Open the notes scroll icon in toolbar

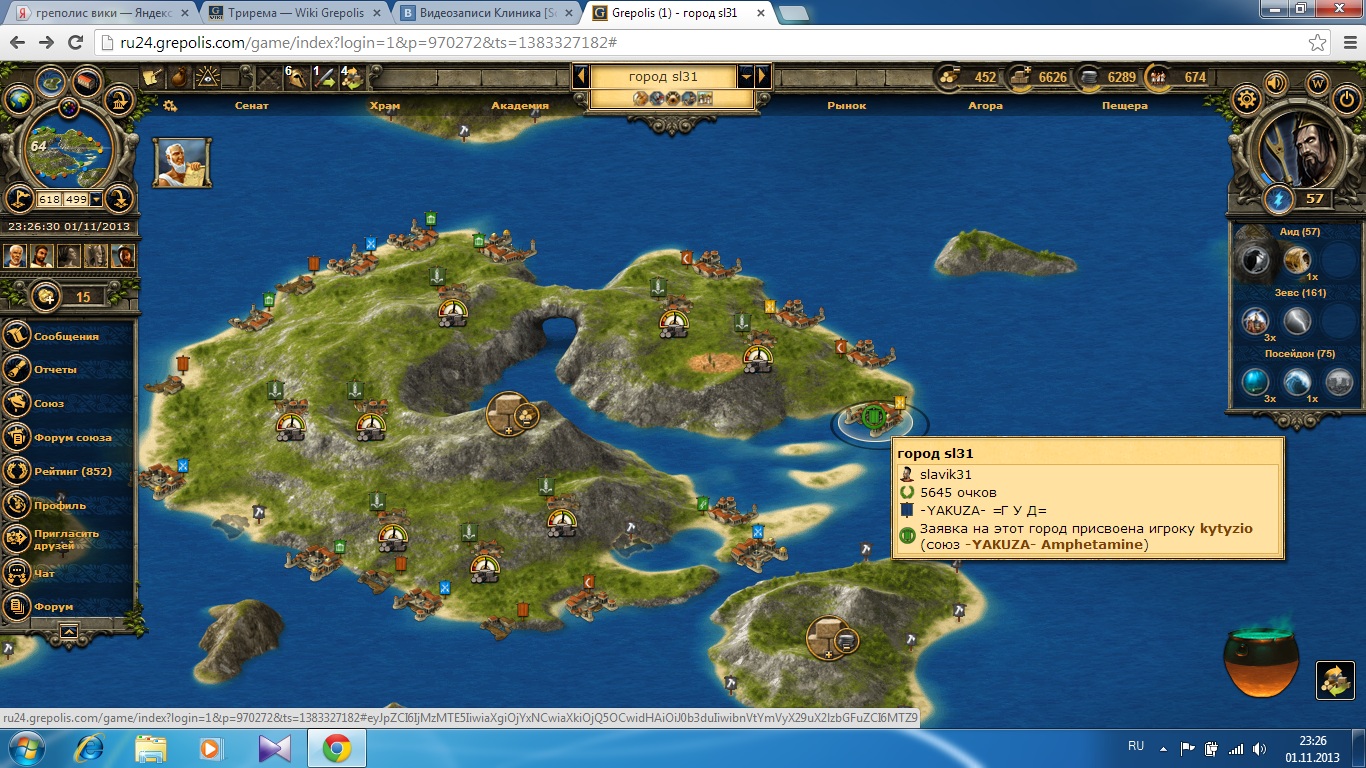click(153, 78)
